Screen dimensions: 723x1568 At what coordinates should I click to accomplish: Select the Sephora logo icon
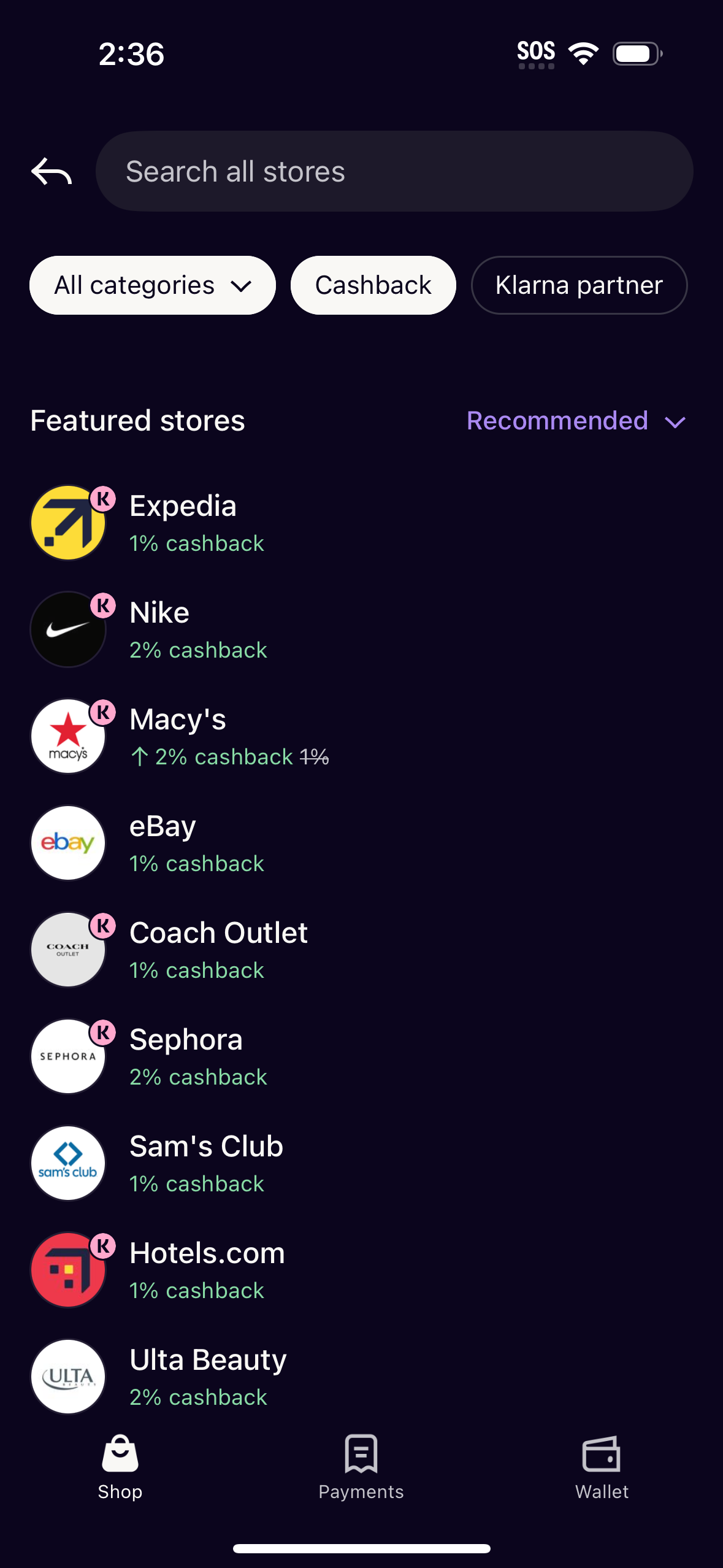(x=68, y=1056)
